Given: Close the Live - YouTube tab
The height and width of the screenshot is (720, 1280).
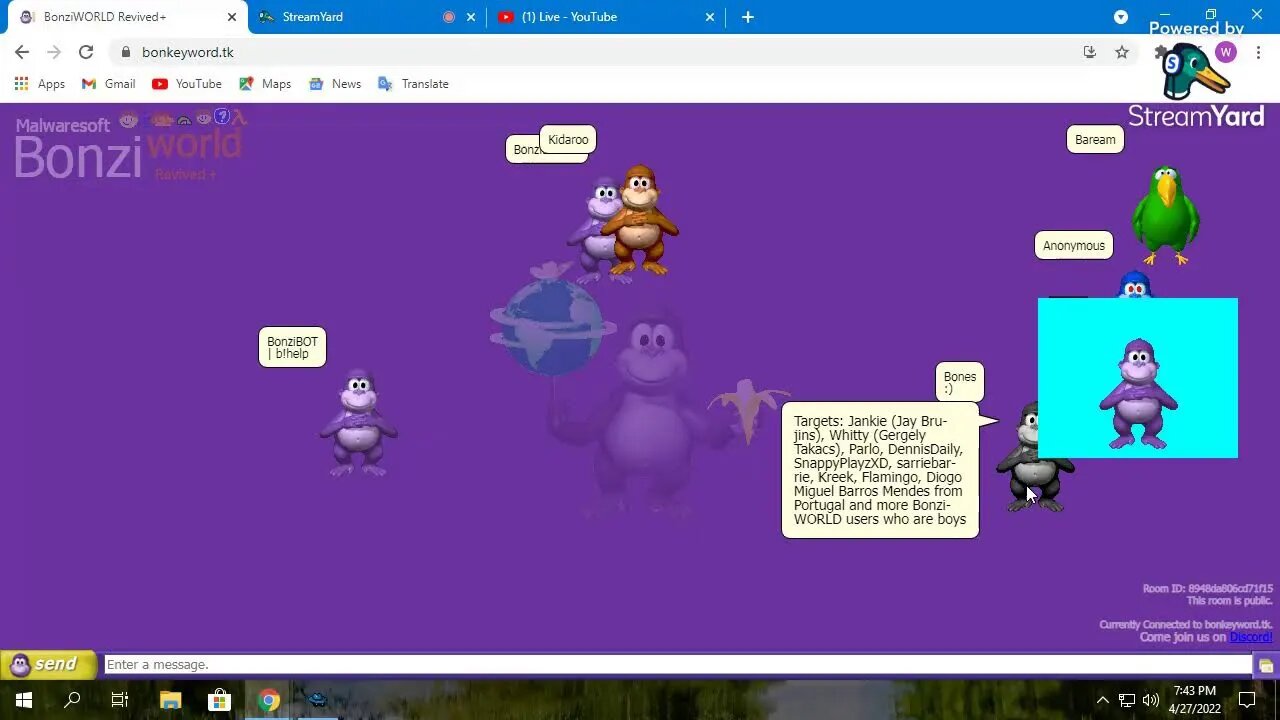Looking at the screenshot, I should pos(710,17).
